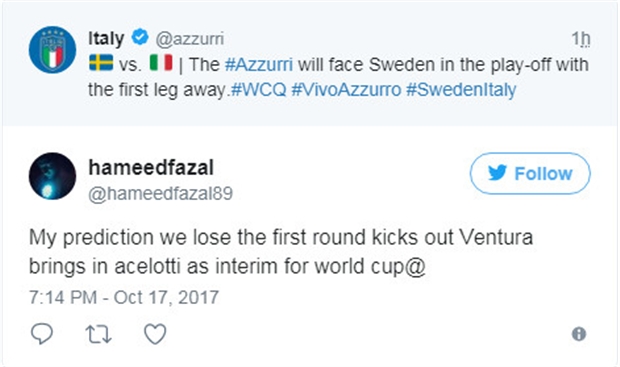Retweet using the arrows icon
Image resolution: width=620 pixels, height=367 pixels.
(98, 335)
